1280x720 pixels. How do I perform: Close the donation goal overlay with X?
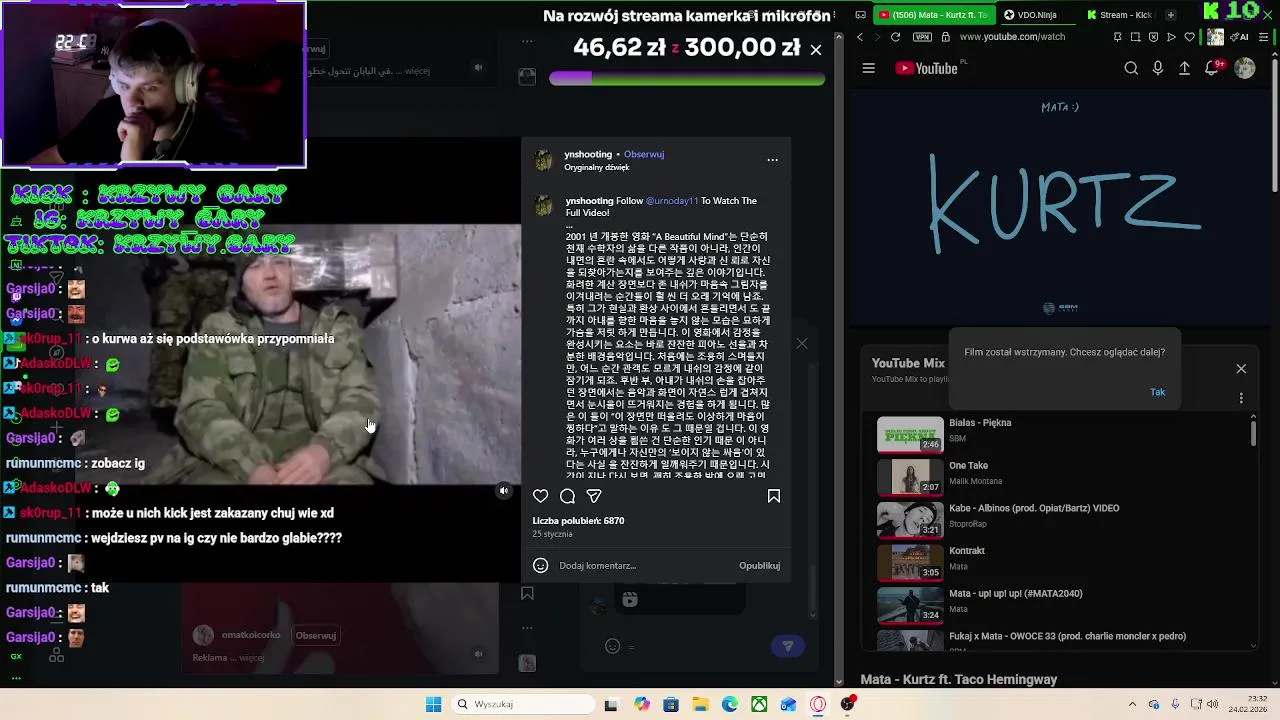[x=816, y=49]
